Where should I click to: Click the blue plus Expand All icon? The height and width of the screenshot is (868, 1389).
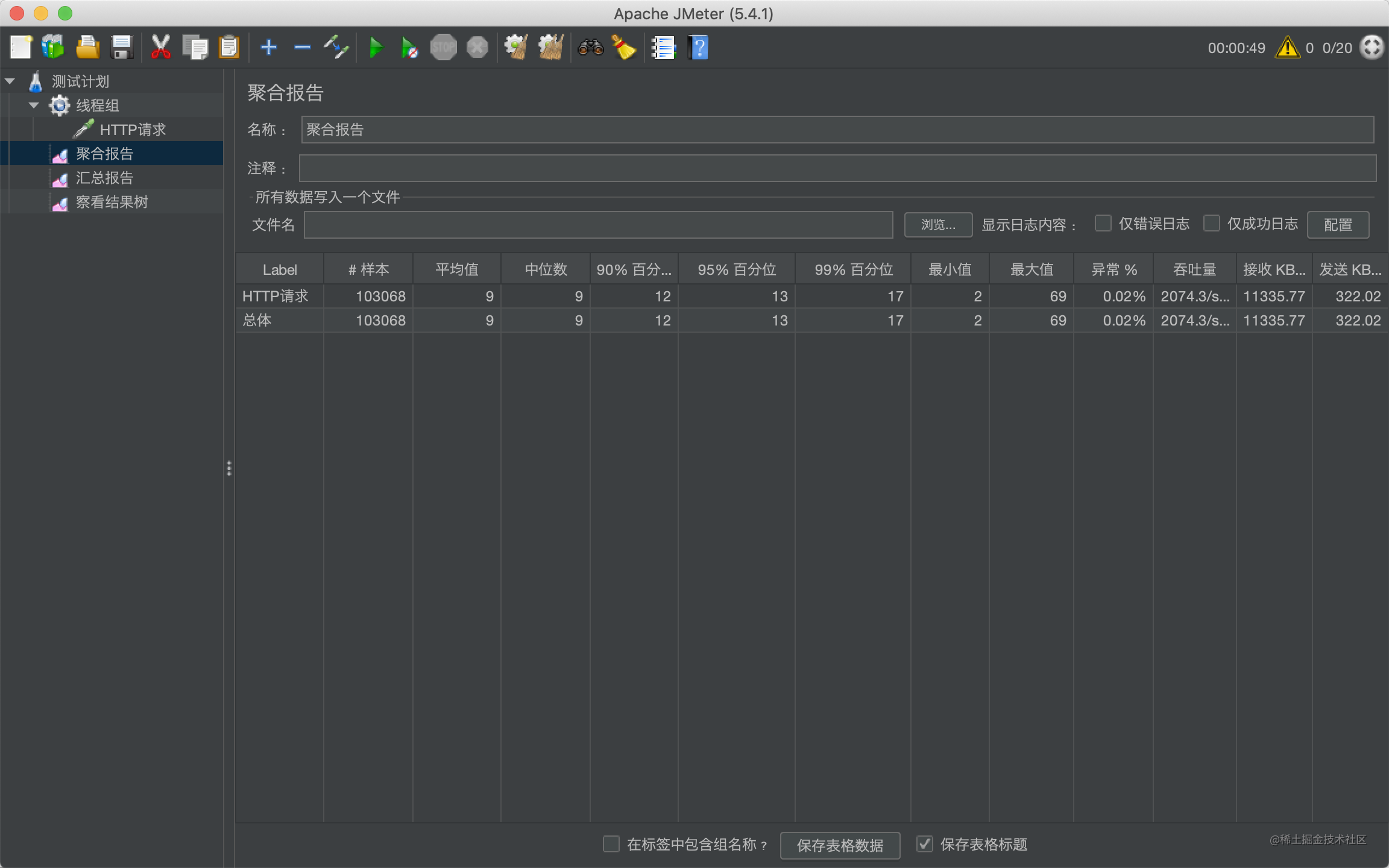tap(269, 47)
